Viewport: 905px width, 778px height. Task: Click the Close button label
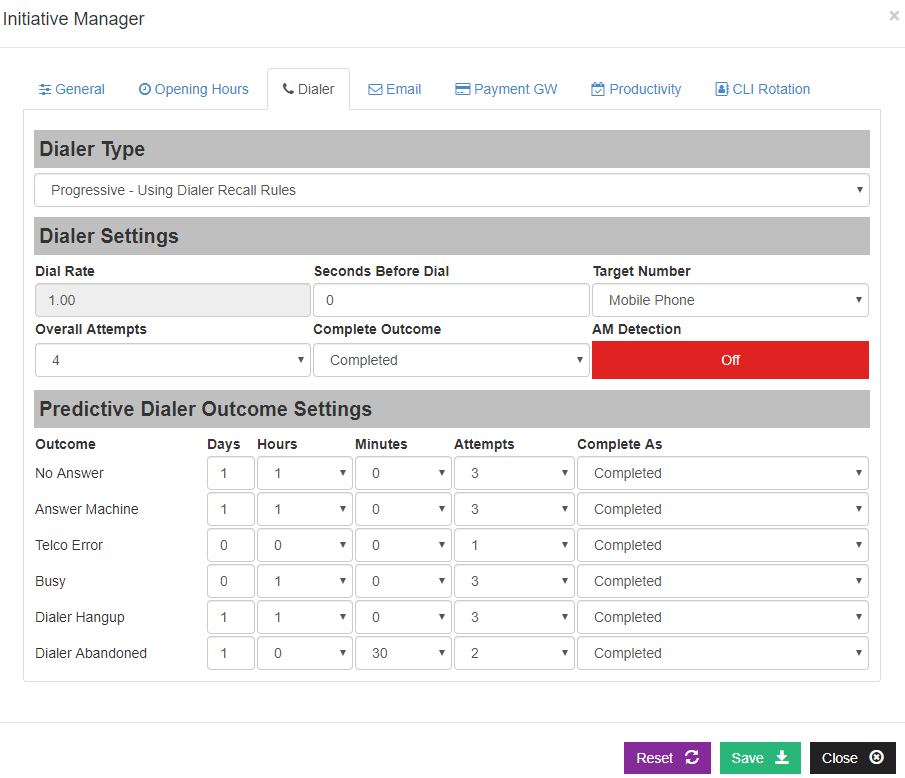[839, 758]
